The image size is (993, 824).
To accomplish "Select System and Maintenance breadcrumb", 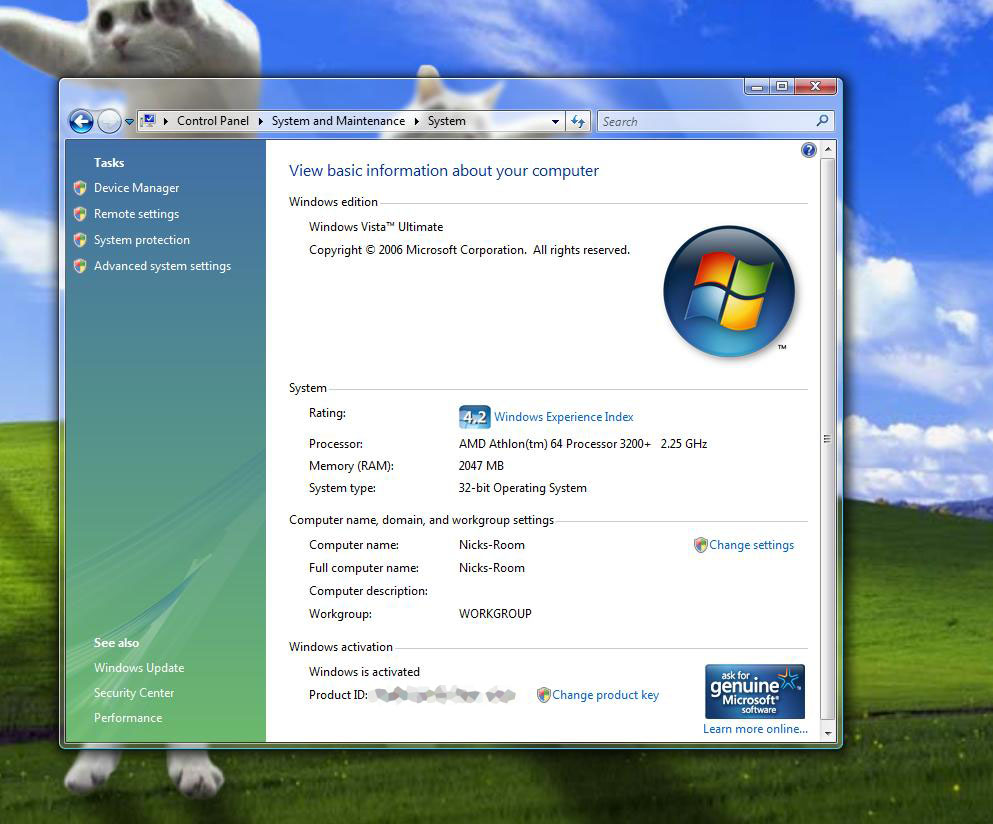I will click(338, 121).
